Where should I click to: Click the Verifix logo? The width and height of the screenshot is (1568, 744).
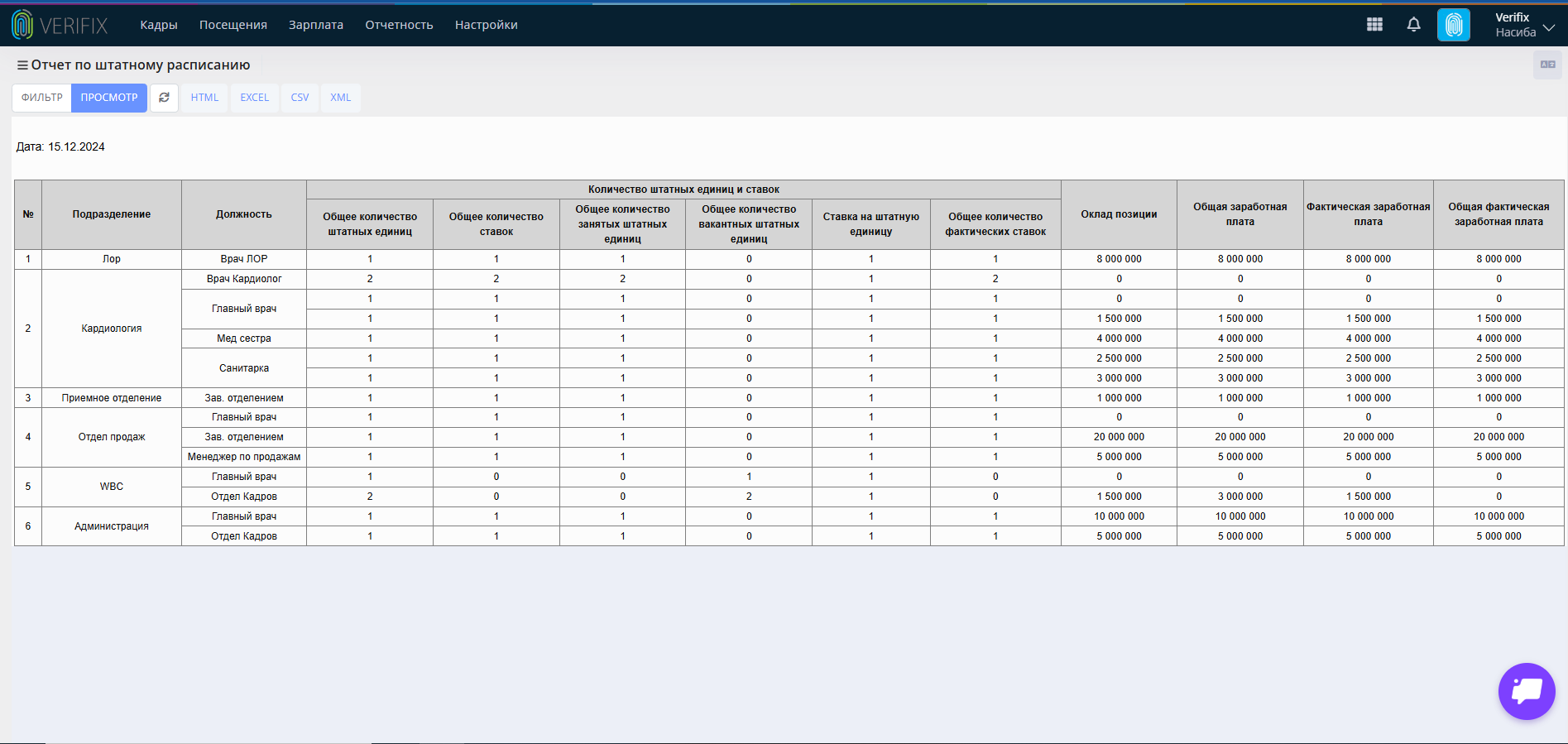pyautogui.click(x=60, y=25)
